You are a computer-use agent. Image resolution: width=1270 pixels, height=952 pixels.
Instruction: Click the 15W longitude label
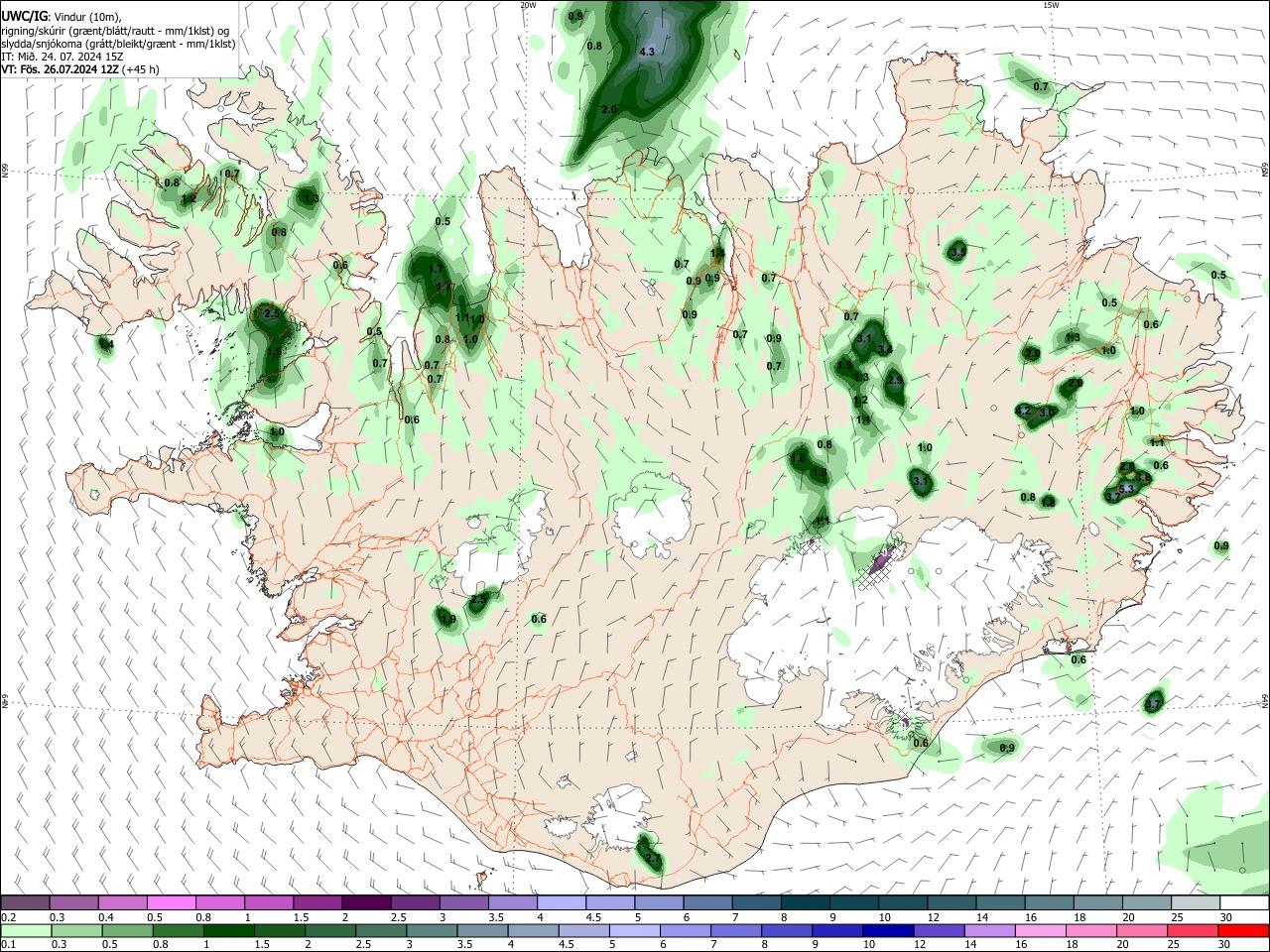coord(1051,5)
